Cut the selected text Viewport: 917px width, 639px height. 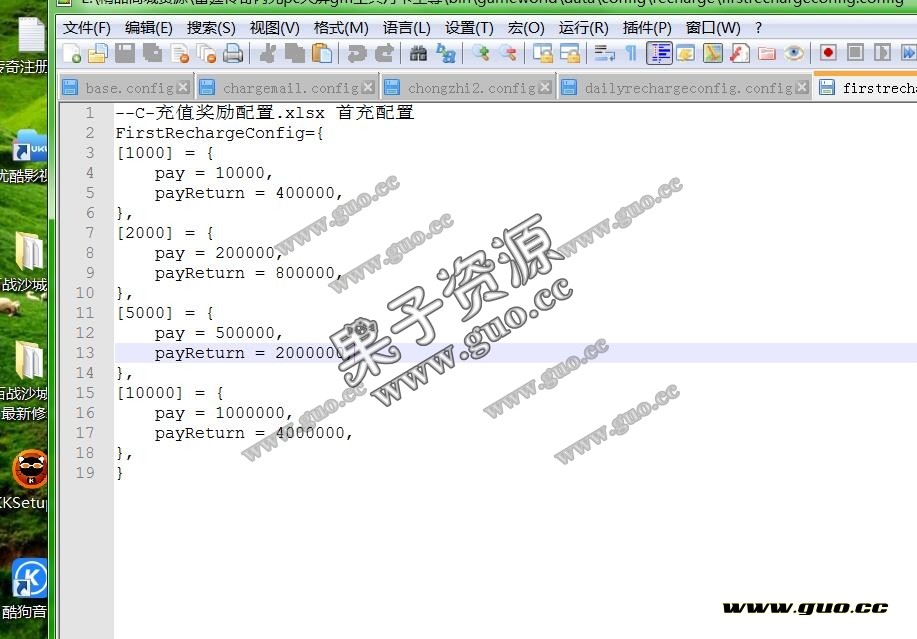click(268, 55)
